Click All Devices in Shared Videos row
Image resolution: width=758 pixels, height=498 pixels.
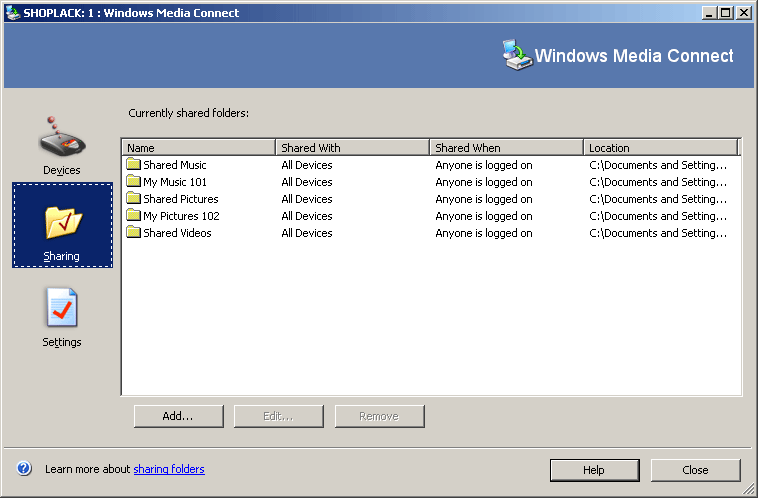pyautogui.click(x=307, y=233)
